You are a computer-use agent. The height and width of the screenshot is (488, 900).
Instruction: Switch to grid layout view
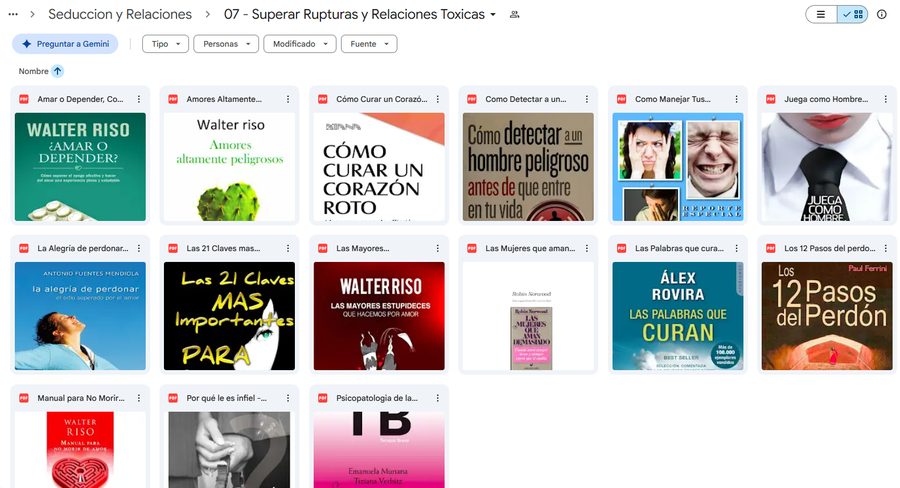point(853,14)
